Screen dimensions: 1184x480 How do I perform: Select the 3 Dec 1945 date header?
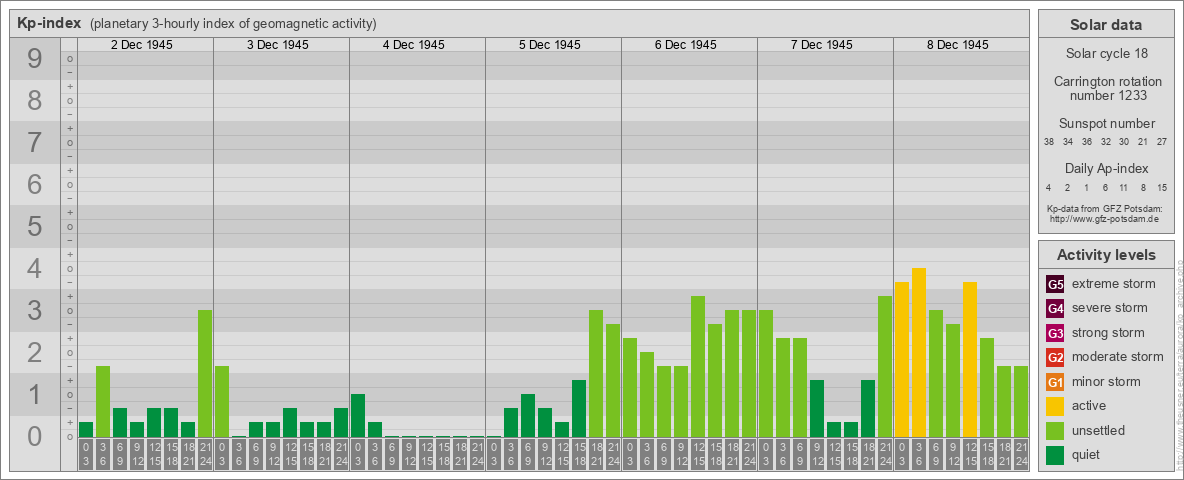[277, 45]
